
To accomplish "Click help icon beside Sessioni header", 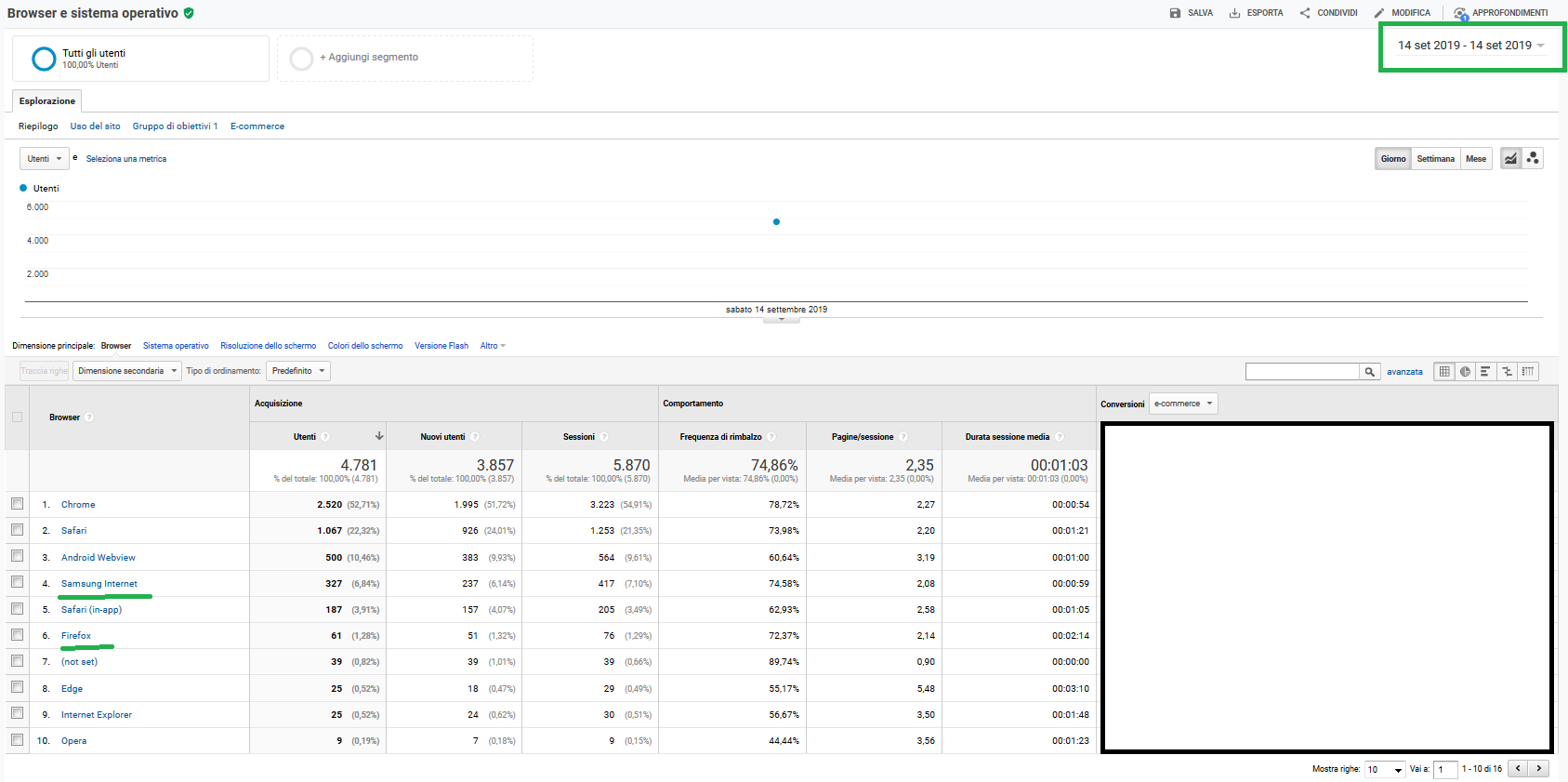I will point(604,437).
